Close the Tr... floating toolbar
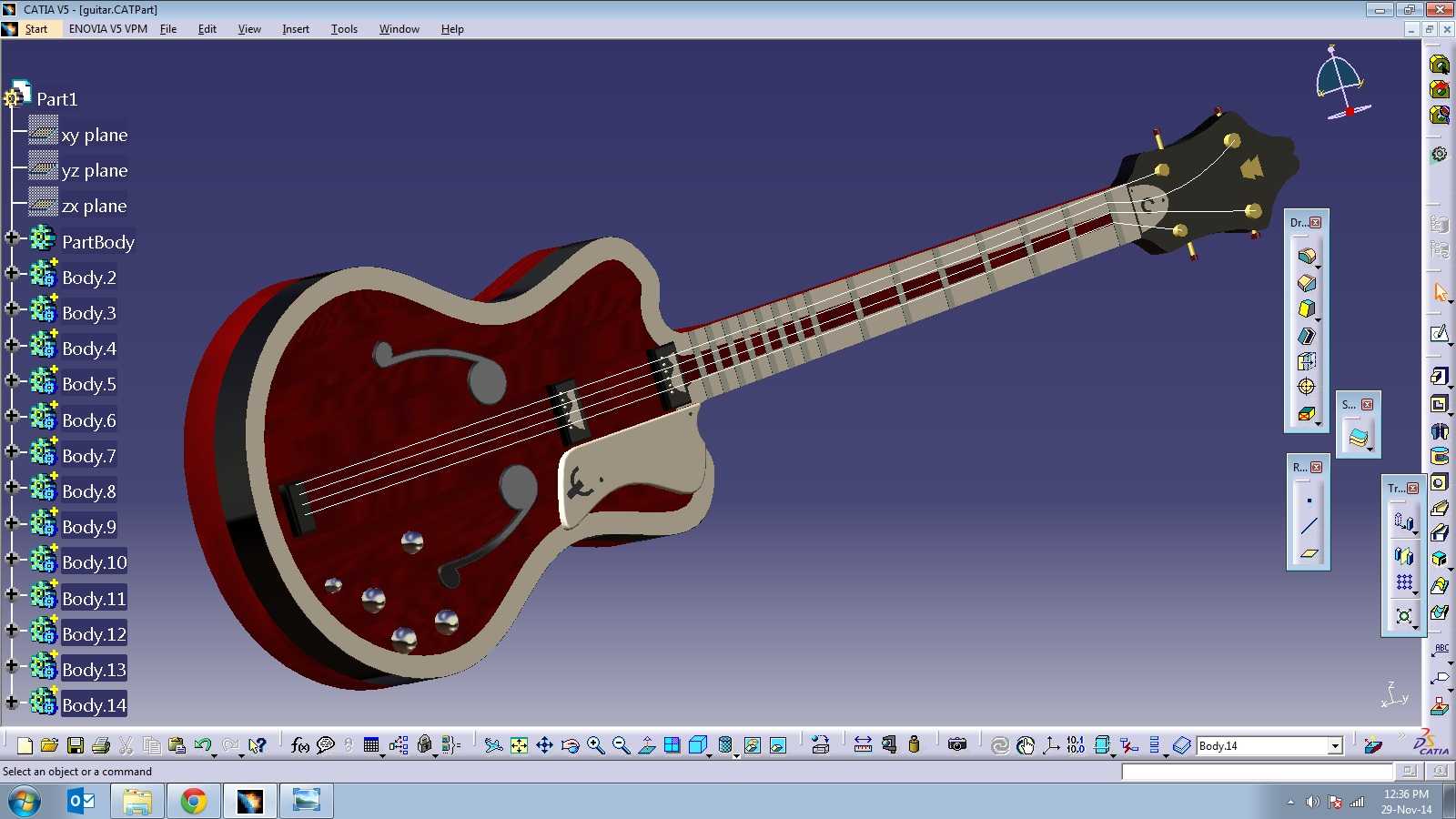 [1412, 488]
